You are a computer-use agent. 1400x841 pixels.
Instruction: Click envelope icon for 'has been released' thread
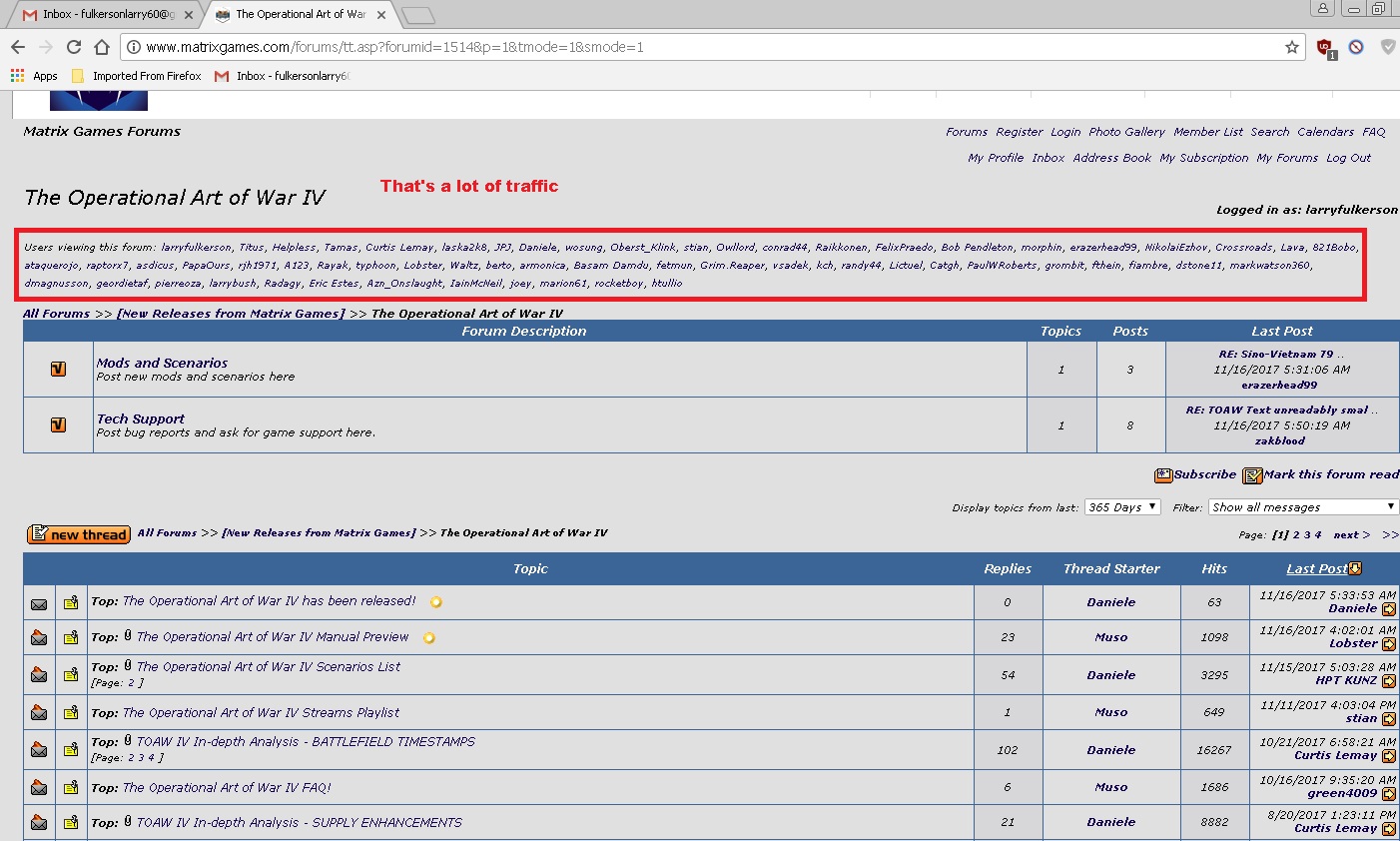tap(39, 603)
